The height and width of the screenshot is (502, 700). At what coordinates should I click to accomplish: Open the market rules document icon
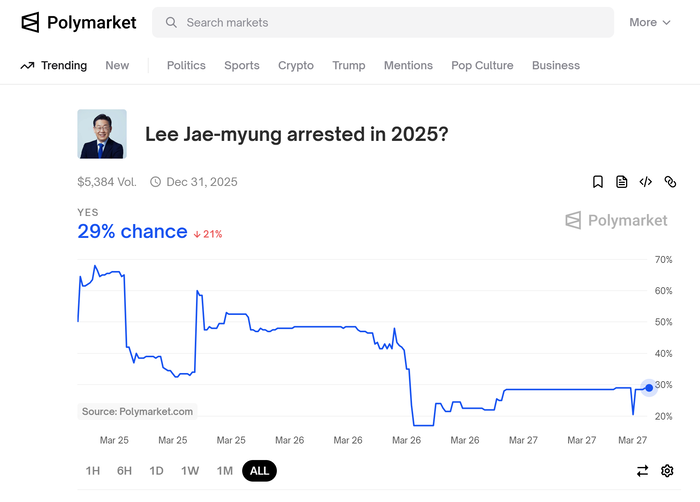(622, 182)
